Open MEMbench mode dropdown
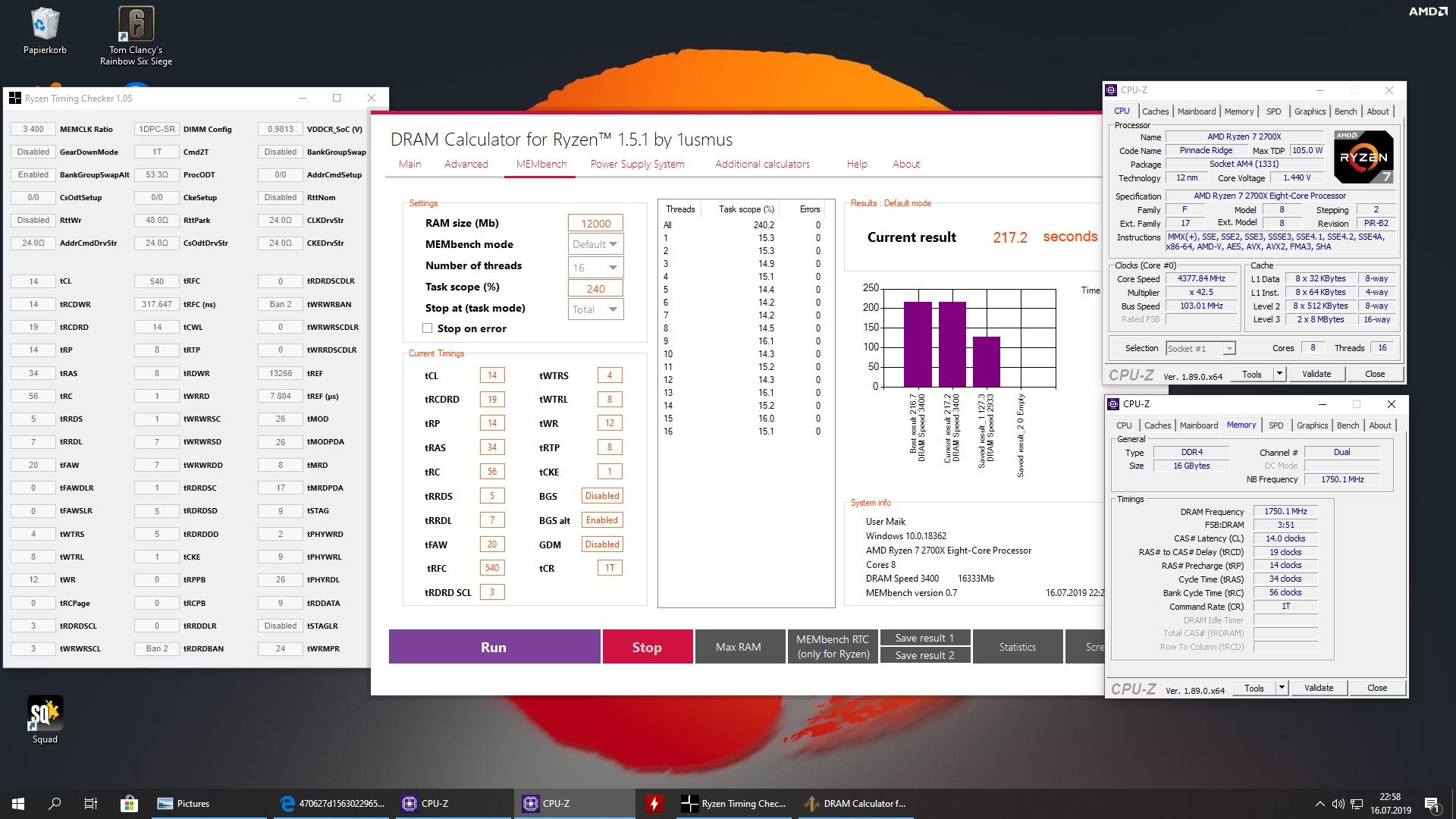 596,244
